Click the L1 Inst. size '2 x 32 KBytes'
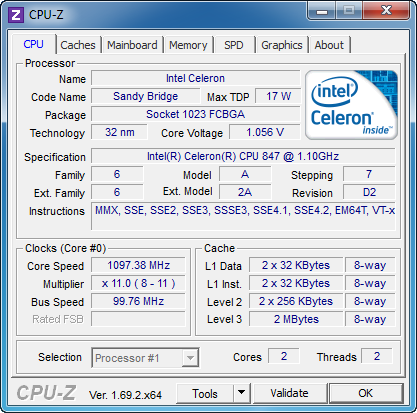417x413 pixels. click(x=296, y=283)
